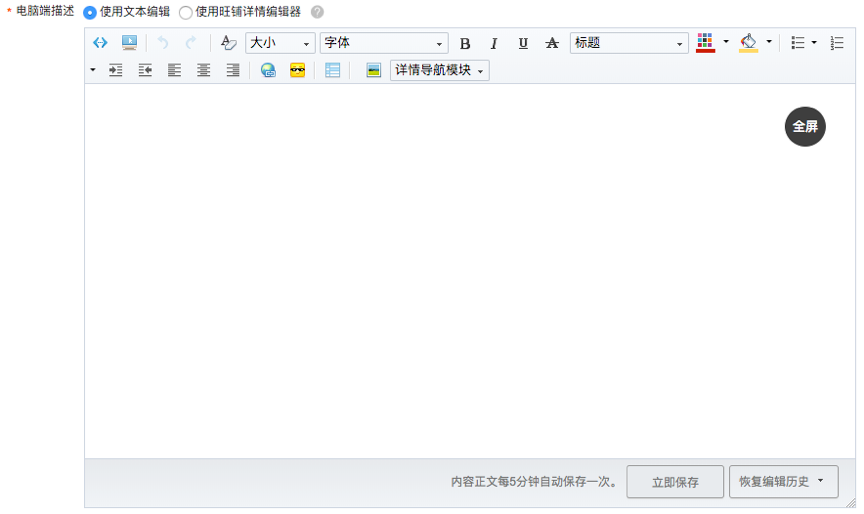The image size is (864, 514).
Task: Click inside the description text area
Action: [469, 271]
